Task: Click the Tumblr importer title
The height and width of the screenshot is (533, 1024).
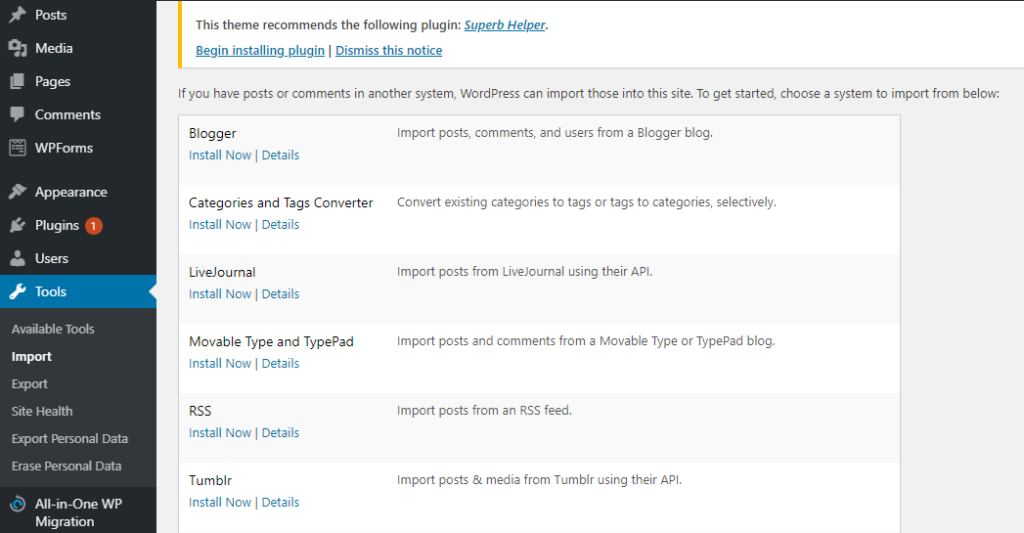Action: [x=210, y=480]
